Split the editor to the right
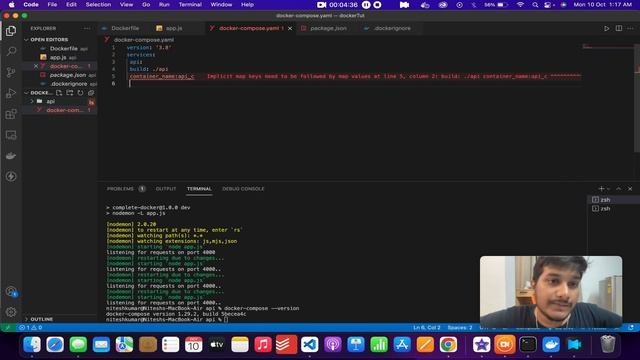Screen dimensions: 640x360 click(x=619, y=28)
